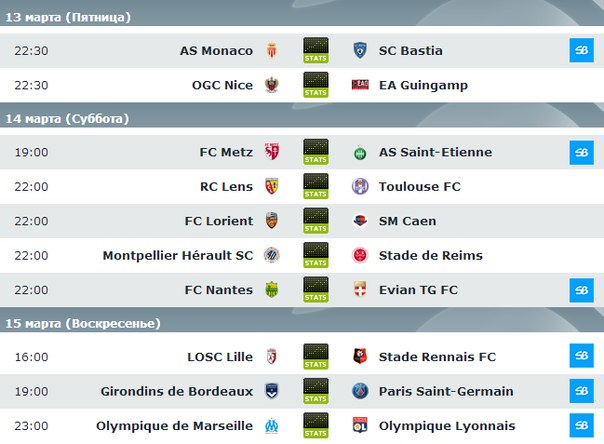Screen dimensions: 604x444
Task: Open the Girondins de Bordeaux team link
Action: 177,391
